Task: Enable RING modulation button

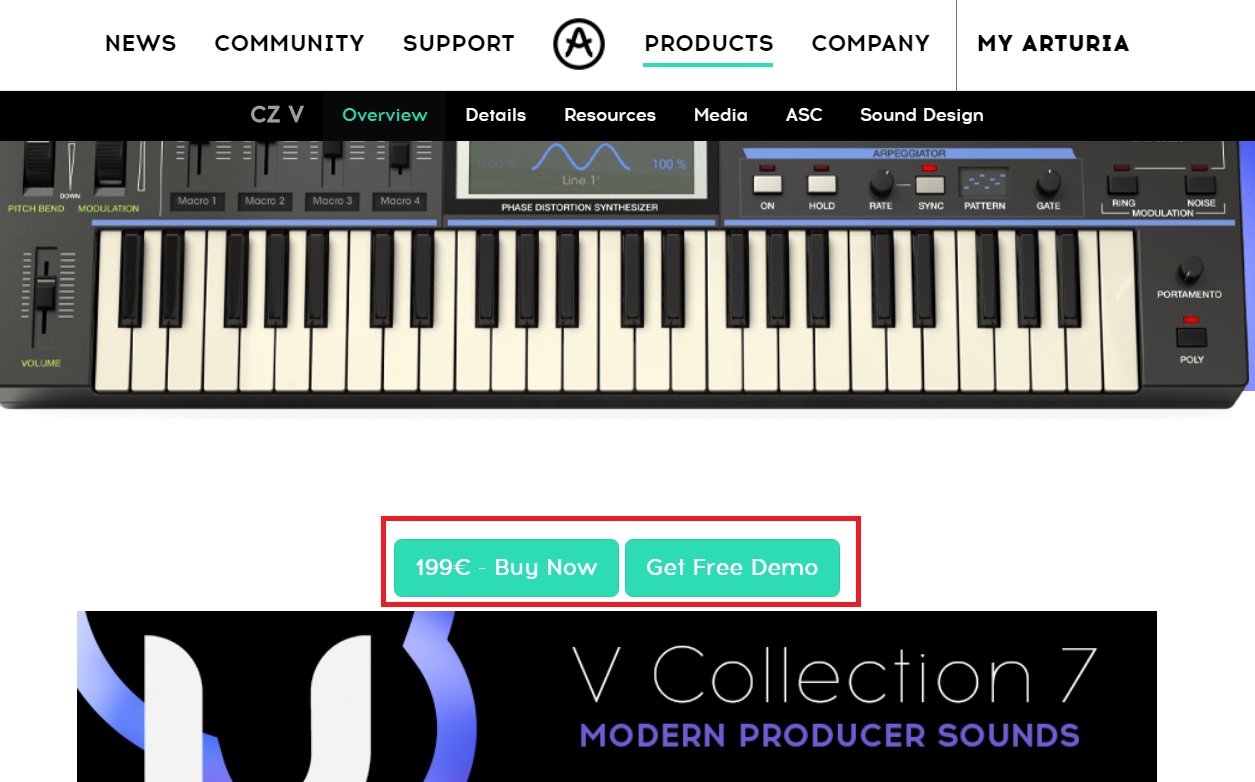Action: tap(1122, 184)
